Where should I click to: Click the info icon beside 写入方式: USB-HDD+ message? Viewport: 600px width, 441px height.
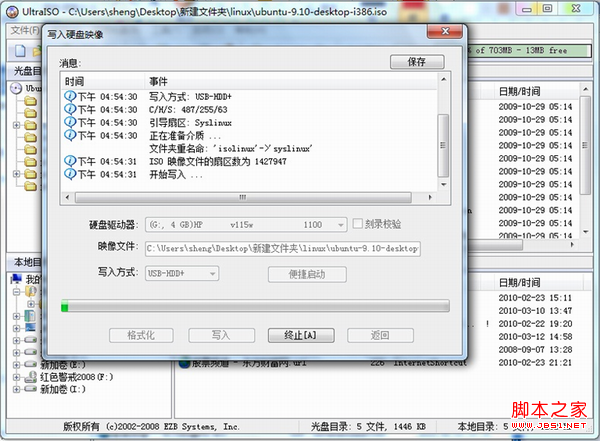click(70, 96)
